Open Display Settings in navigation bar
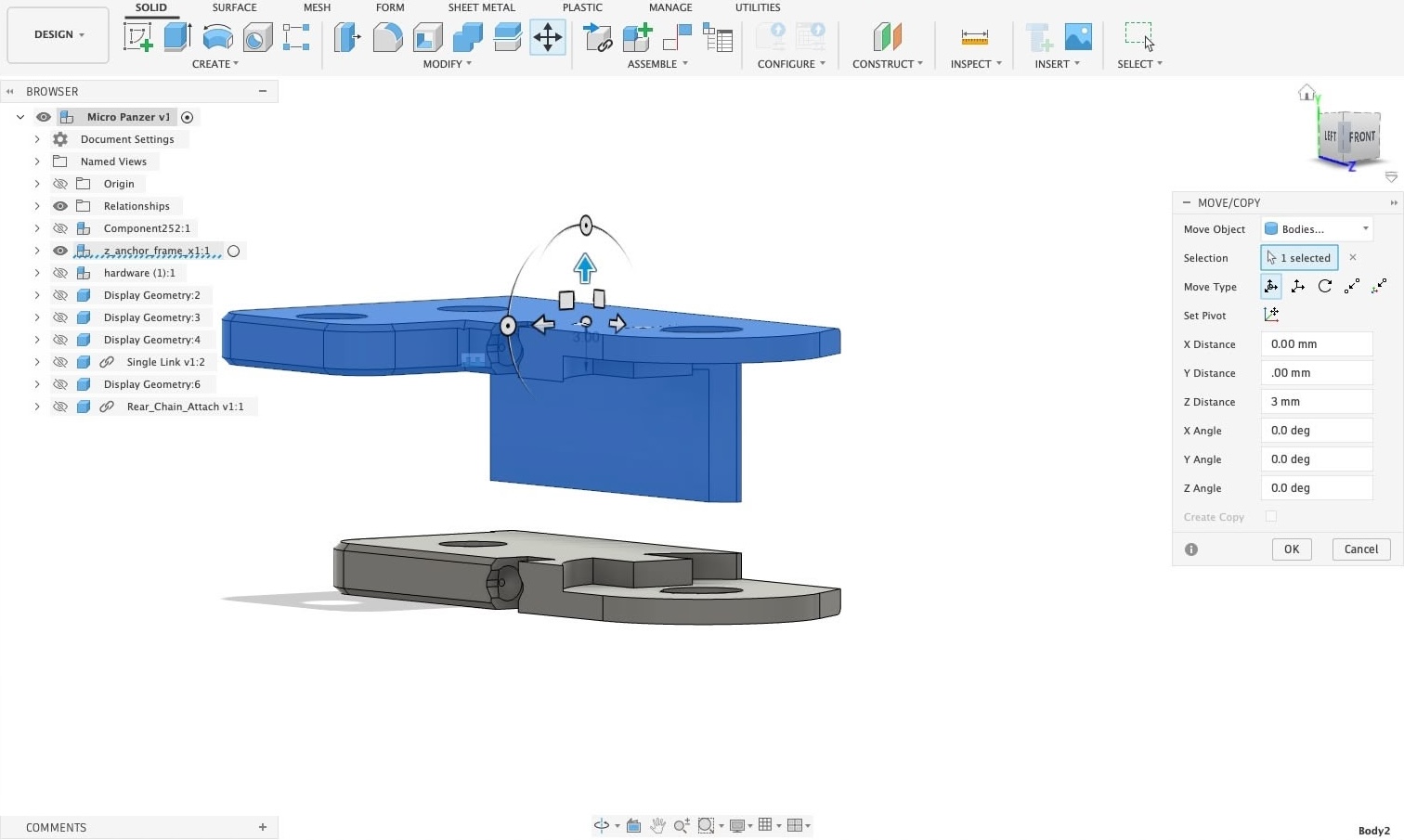Viewport: 1404px width, 840px height. (x=737, y=825)
